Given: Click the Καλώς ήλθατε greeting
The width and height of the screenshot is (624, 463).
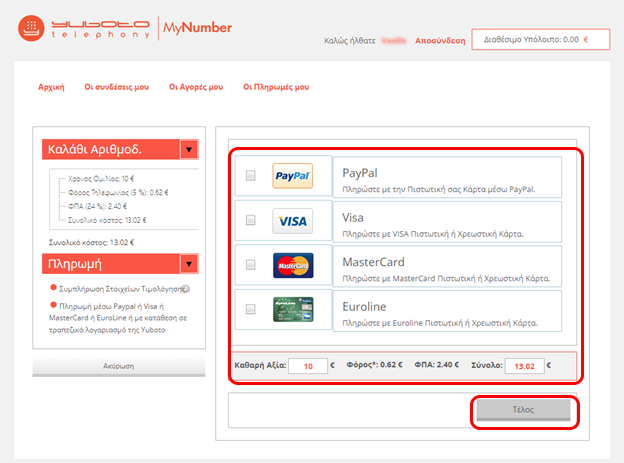Looking at the screenshot, I should click(350, 41).
